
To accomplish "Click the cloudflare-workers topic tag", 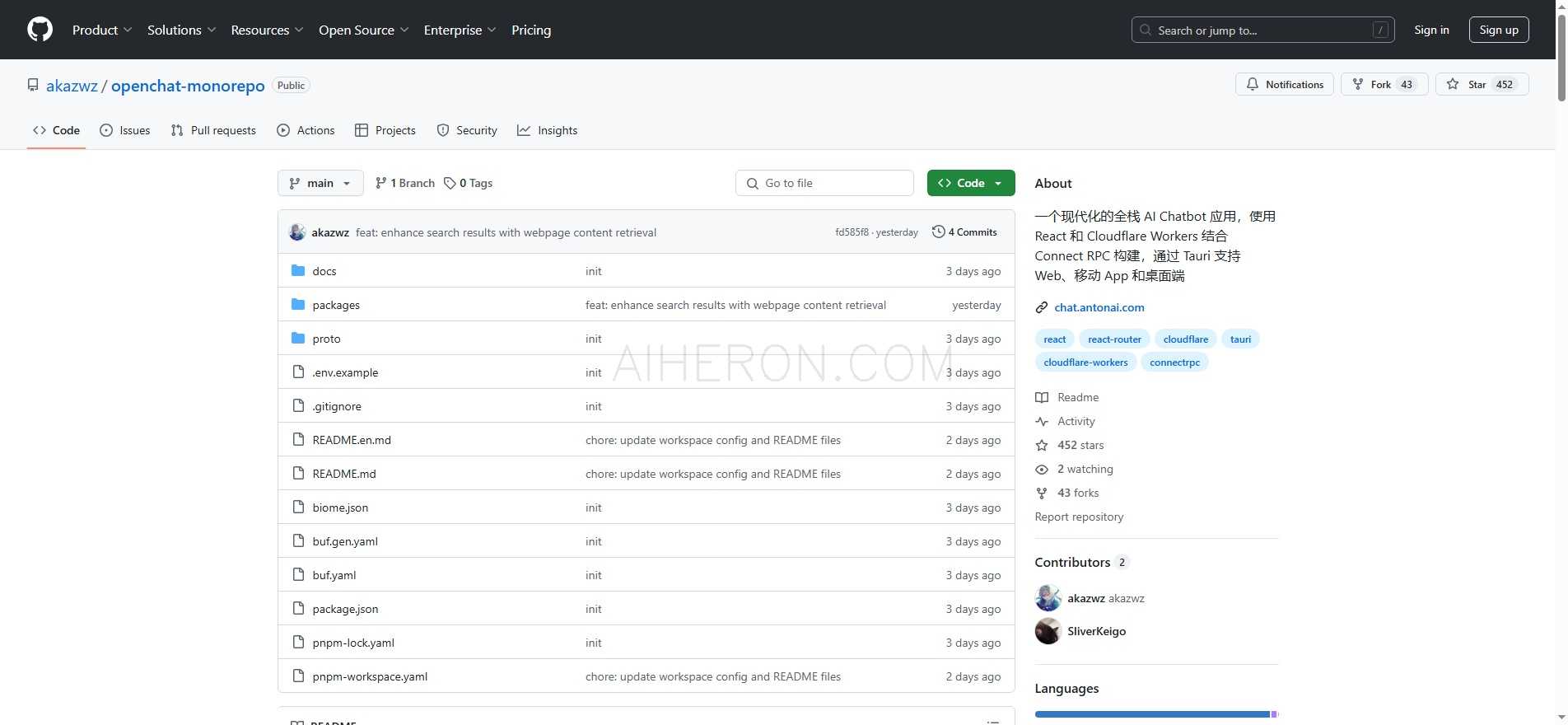I will [x=1085, y=362].
